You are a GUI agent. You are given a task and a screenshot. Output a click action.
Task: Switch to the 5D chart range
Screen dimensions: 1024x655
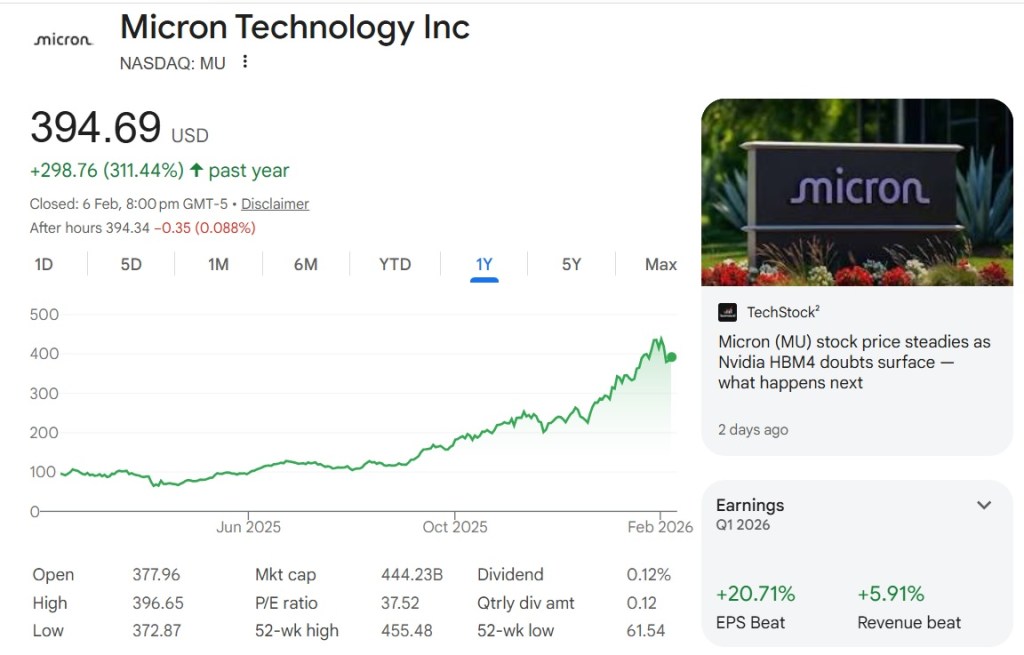click(x=131, y=264)
